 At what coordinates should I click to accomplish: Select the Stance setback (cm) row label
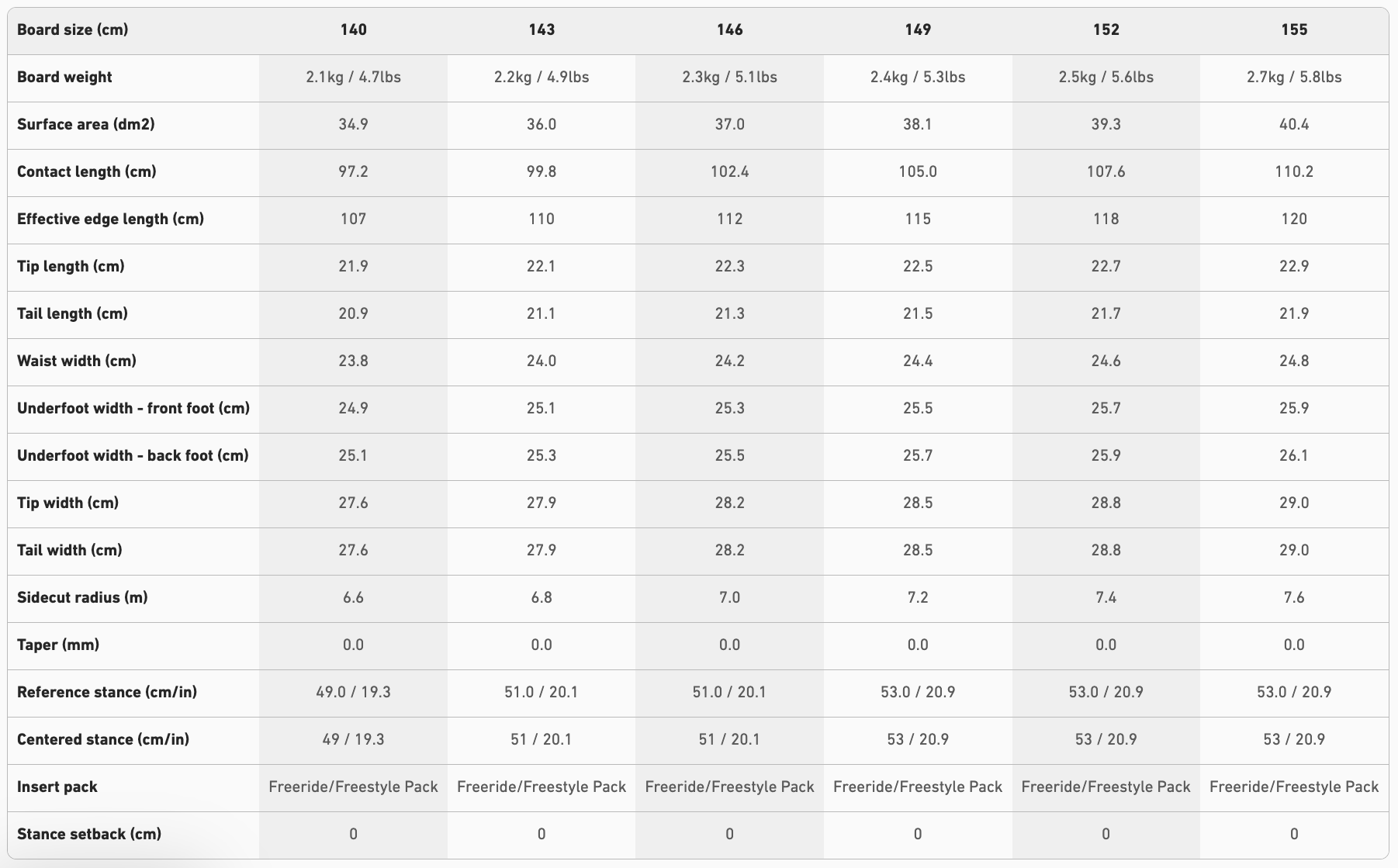pos(89,834)
